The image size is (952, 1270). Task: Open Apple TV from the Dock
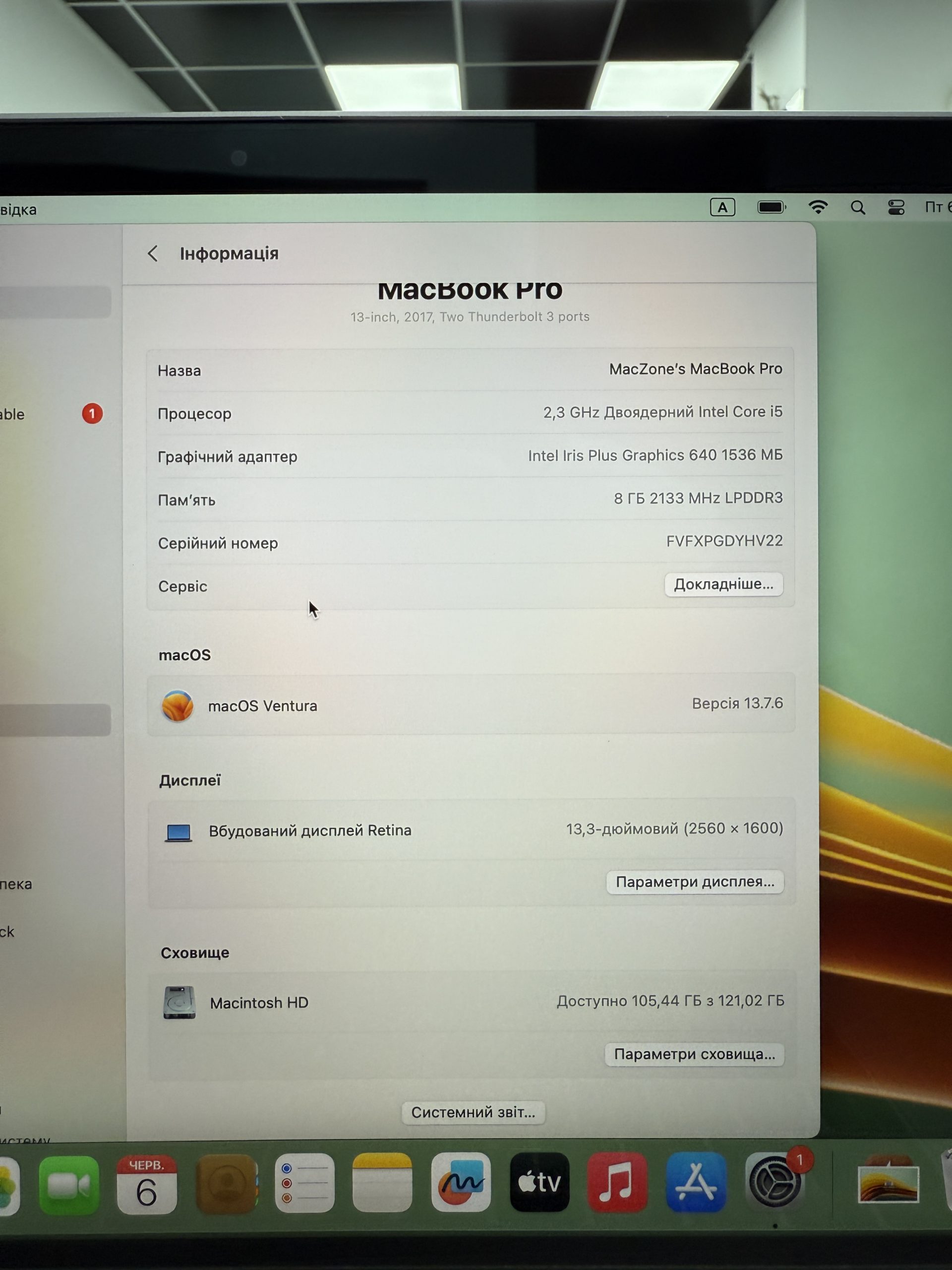click(x=539, y=1182)
